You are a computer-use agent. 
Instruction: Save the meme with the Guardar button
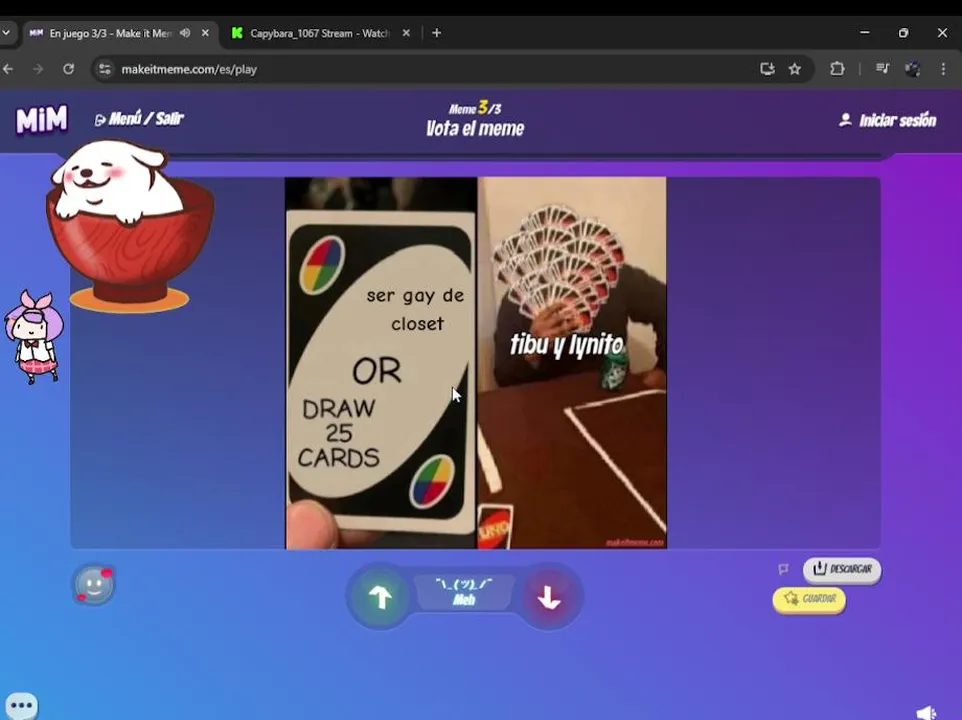click(x=809, y=599)
